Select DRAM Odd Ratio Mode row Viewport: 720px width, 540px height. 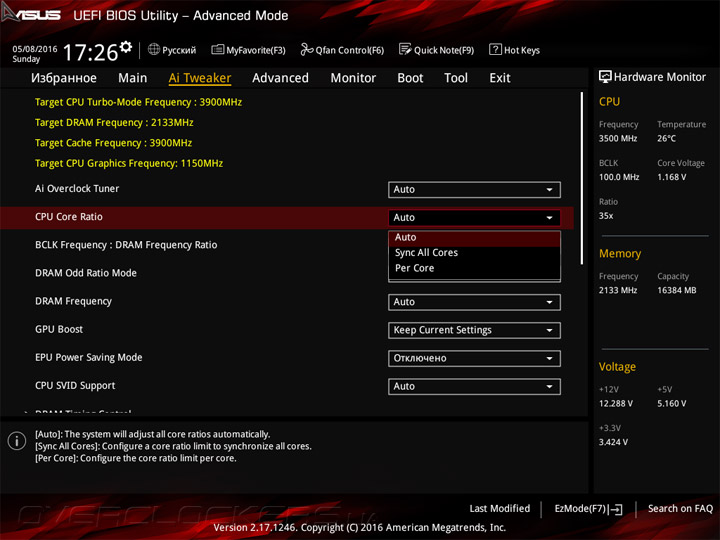coord(86,273)
